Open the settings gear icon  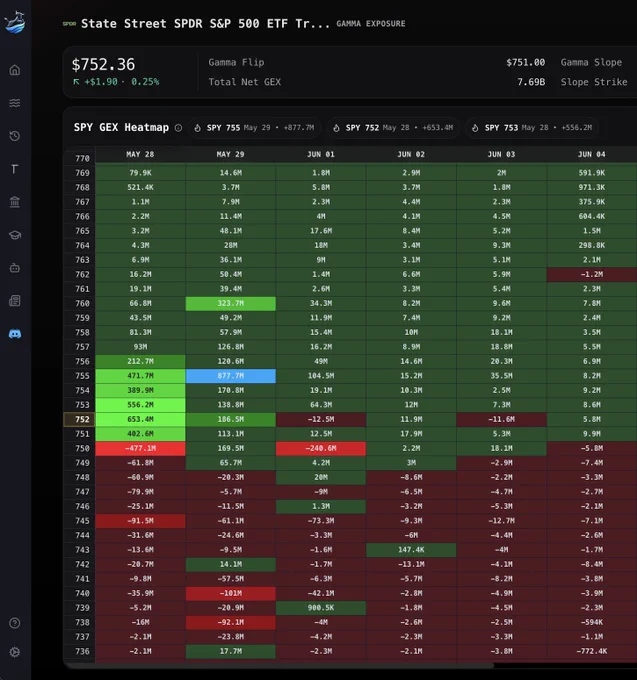tap(15, 652)
